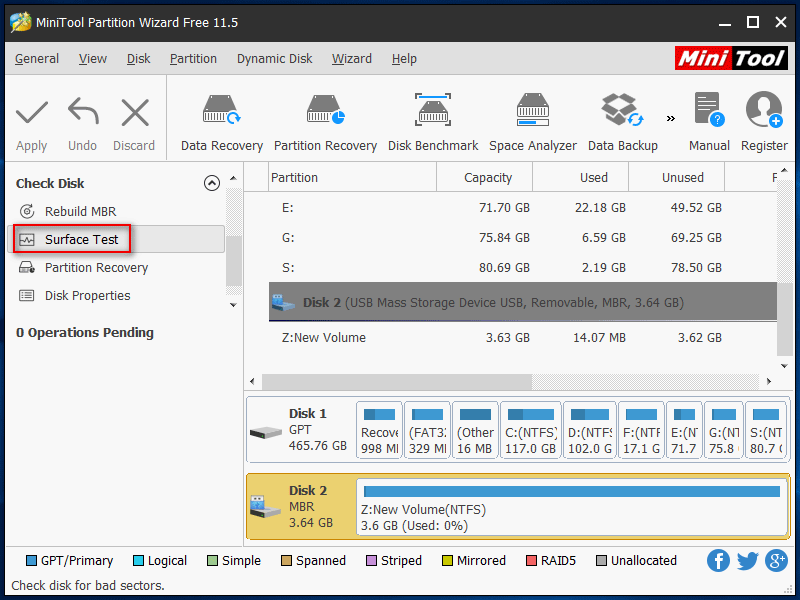The width and height of the screenshot is (800, 600).
Task: Select Z:New Volume partition row
Action: pyautogui.click(x=522, y=338)
